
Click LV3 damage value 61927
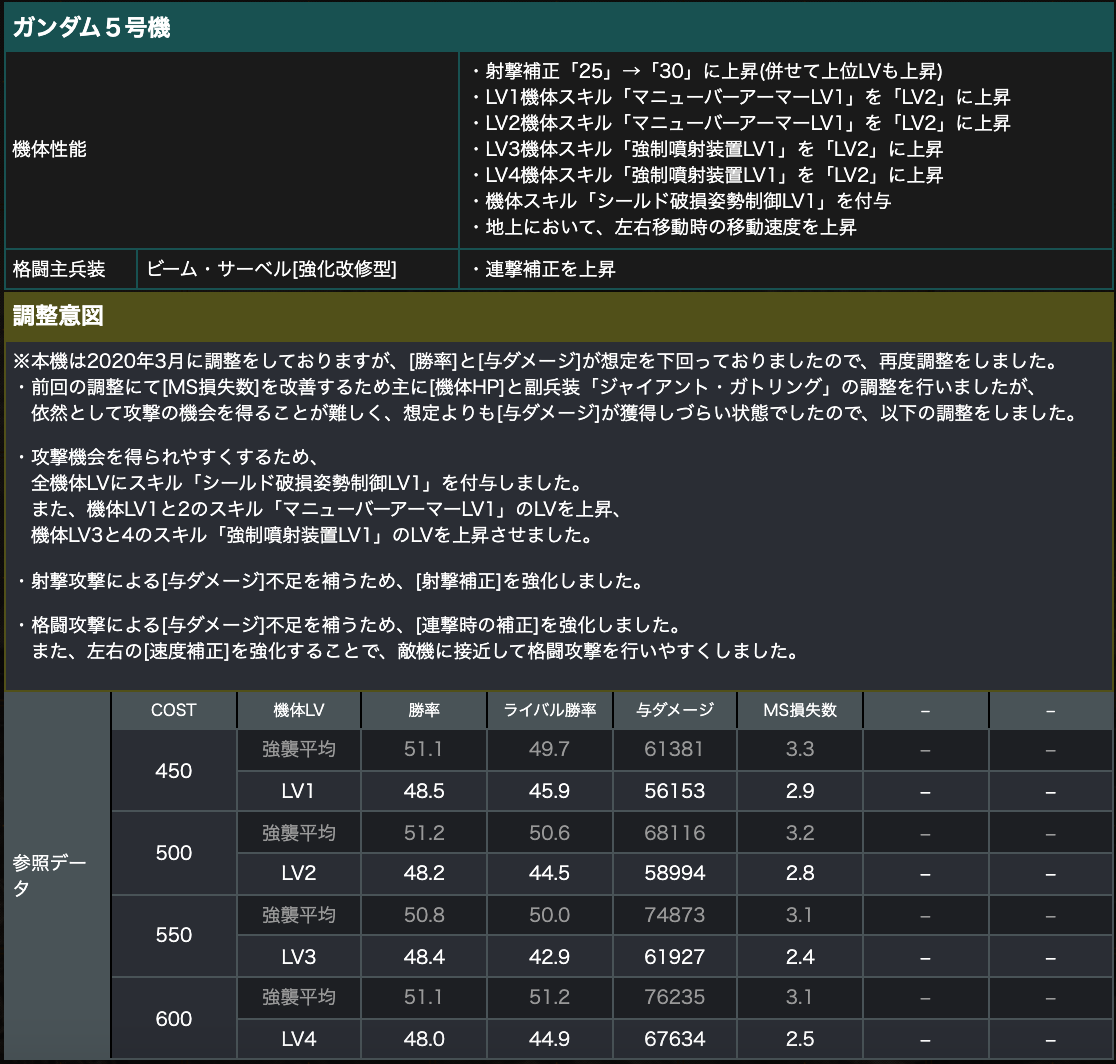point(675,957)
